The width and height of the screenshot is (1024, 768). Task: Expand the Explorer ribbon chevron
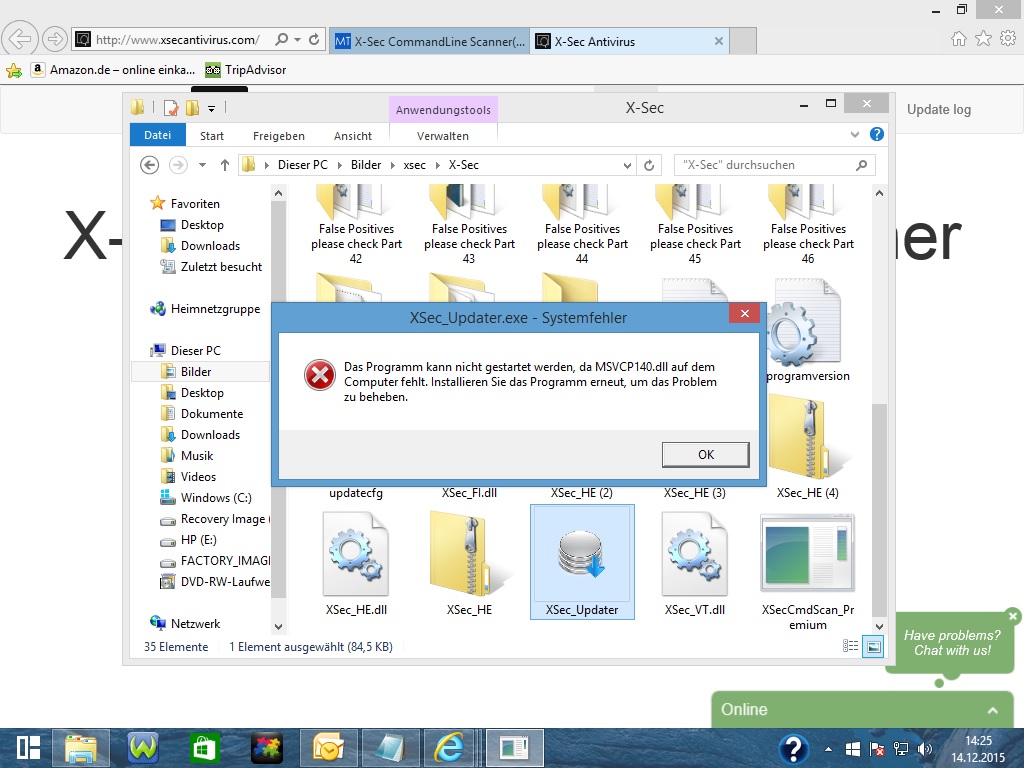[x=855, y=135]
